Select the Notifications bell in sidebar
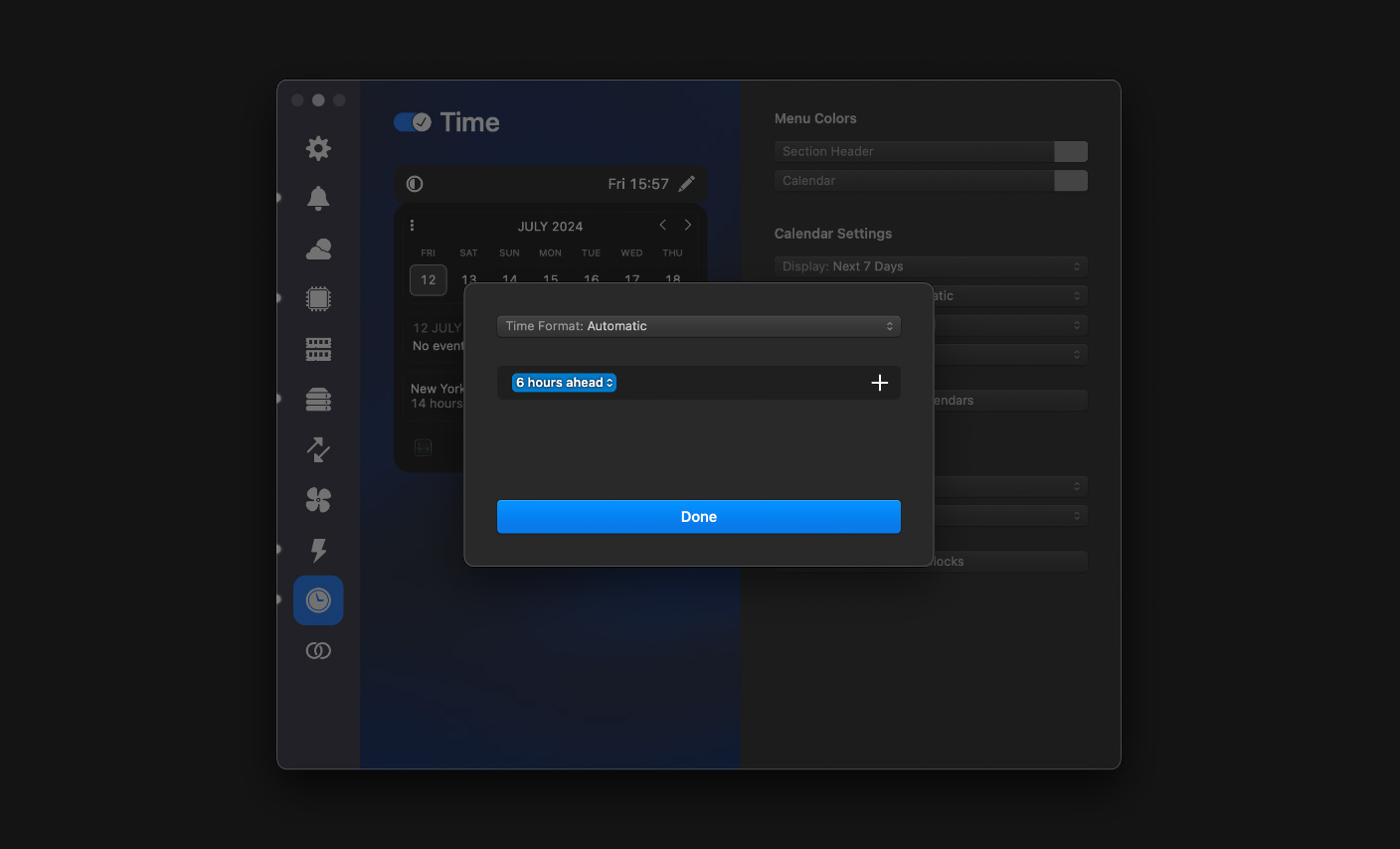This screenshot has height=849, width=1400. [x=318, y=198]
